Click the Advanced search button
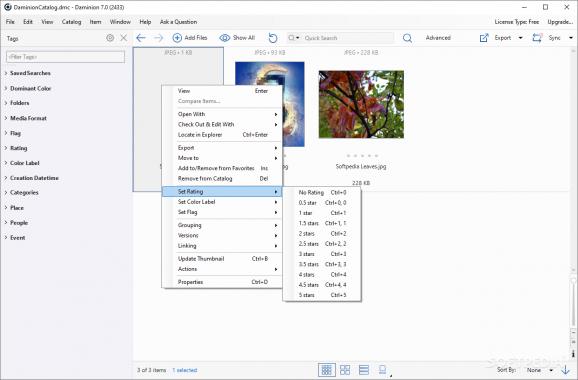Image resolution: width=578 pixels, height=380 pixels. (438, 38)
